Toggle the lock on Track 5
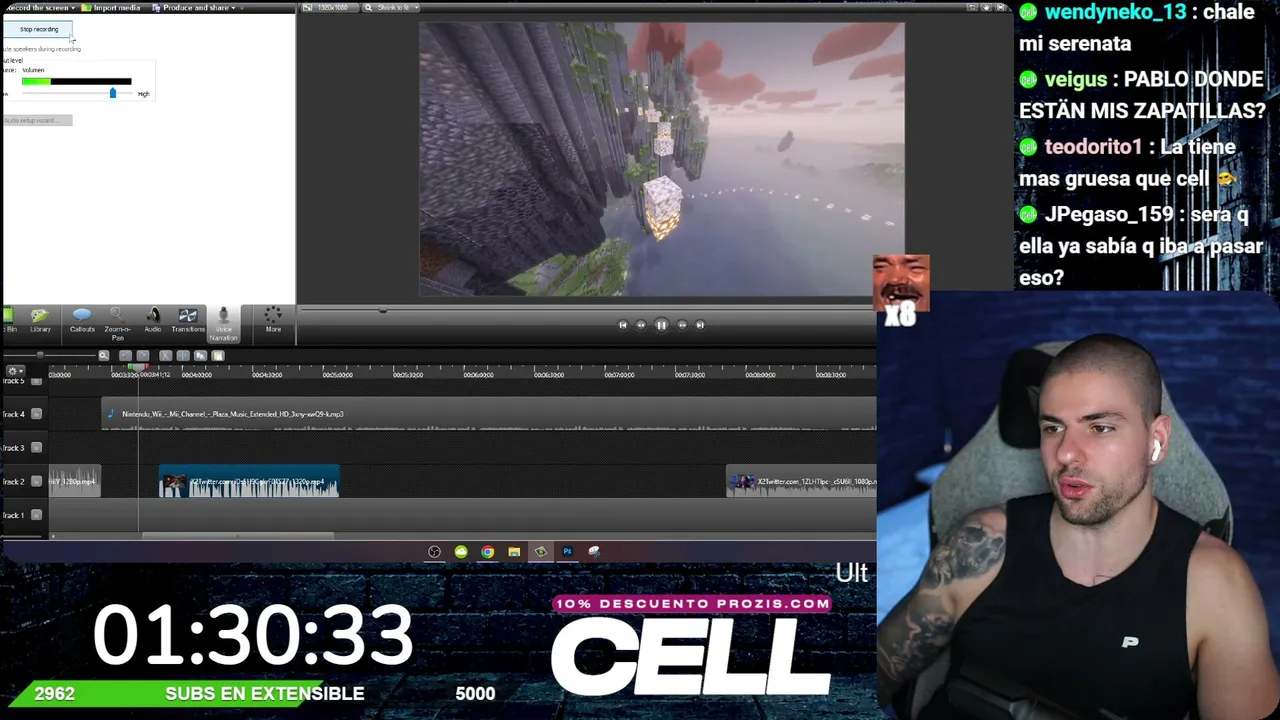 click(37, 381)
